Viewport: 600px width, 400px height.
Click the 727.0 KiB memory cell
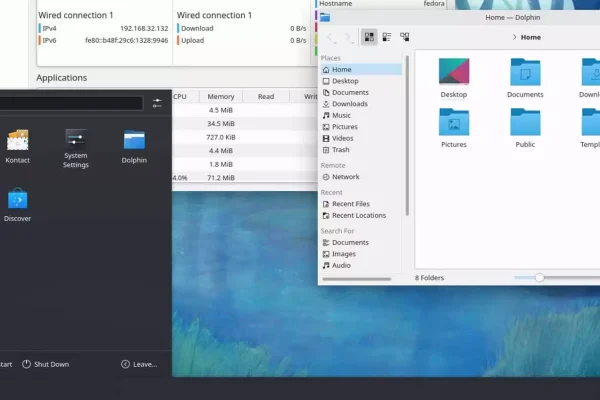[x=221, y=137]
